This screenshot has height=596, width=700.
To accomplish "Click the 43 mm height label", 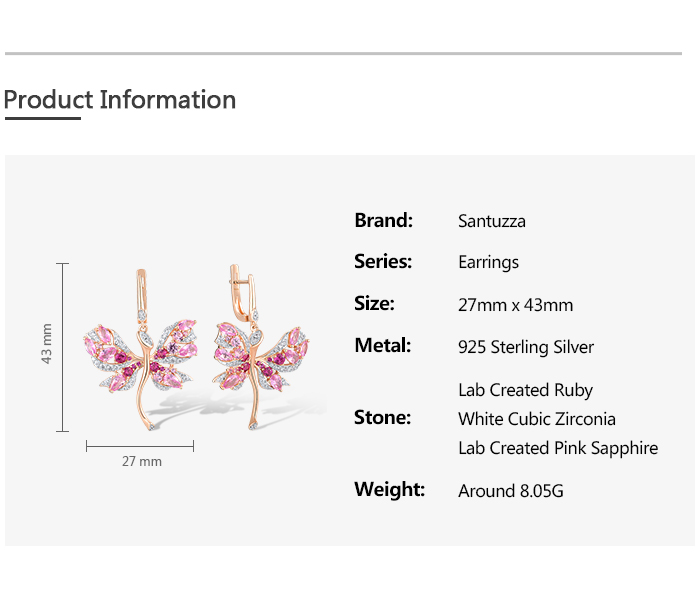I will click(46, 344).
